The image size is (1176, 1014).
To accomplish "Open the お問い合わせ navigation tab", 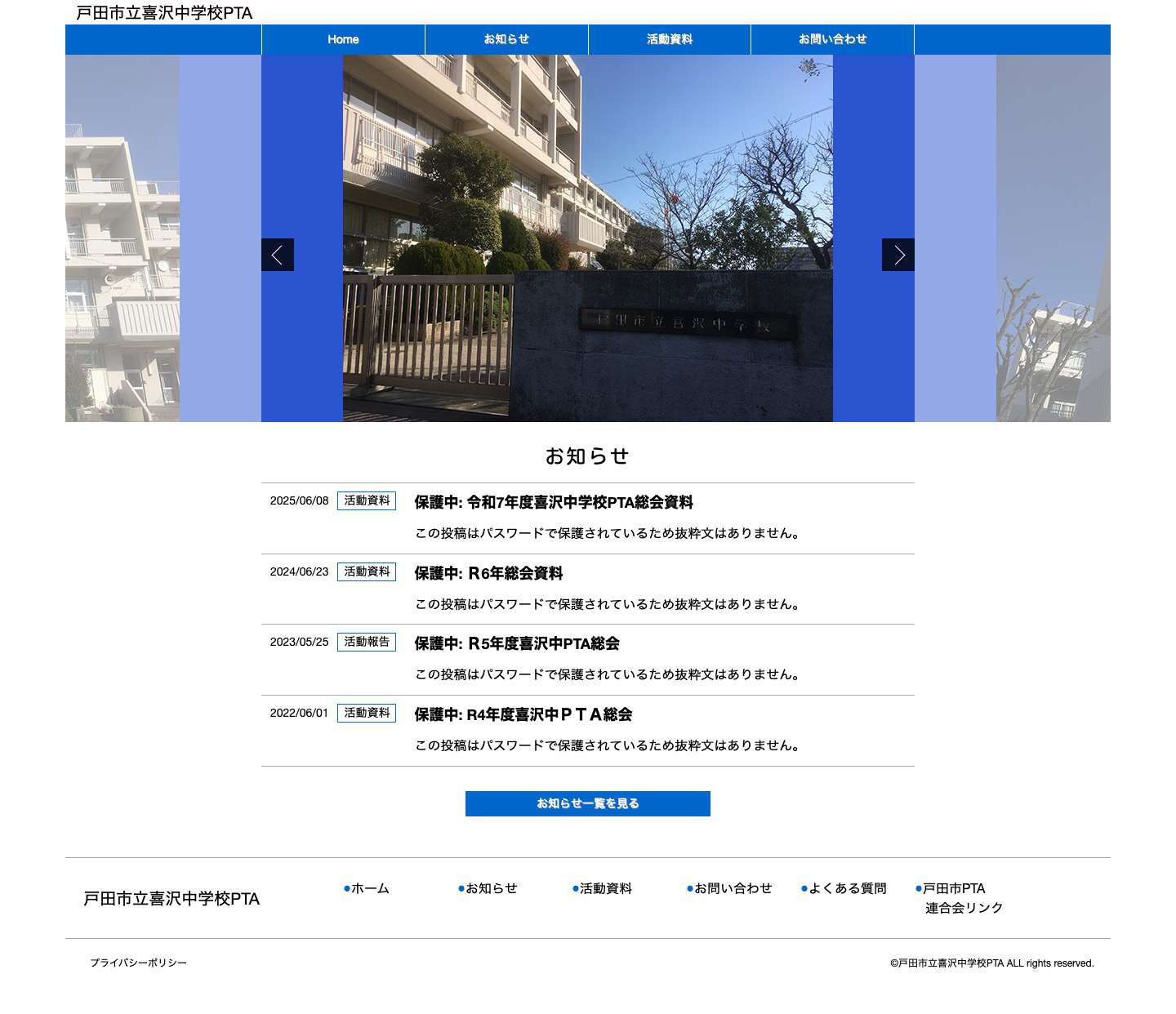I will (x=832, y=39).
